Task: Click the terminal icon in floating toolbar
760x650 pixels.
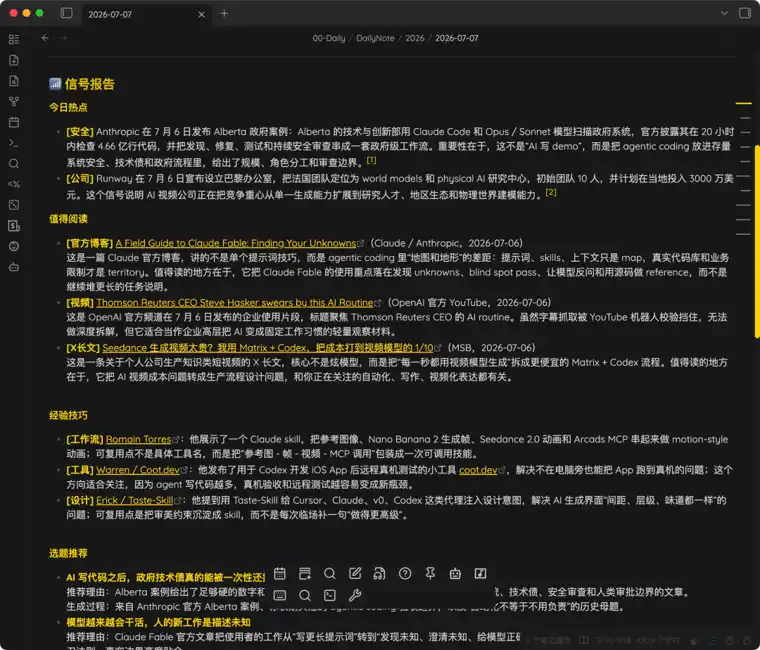Action: [x=330, y=595]
